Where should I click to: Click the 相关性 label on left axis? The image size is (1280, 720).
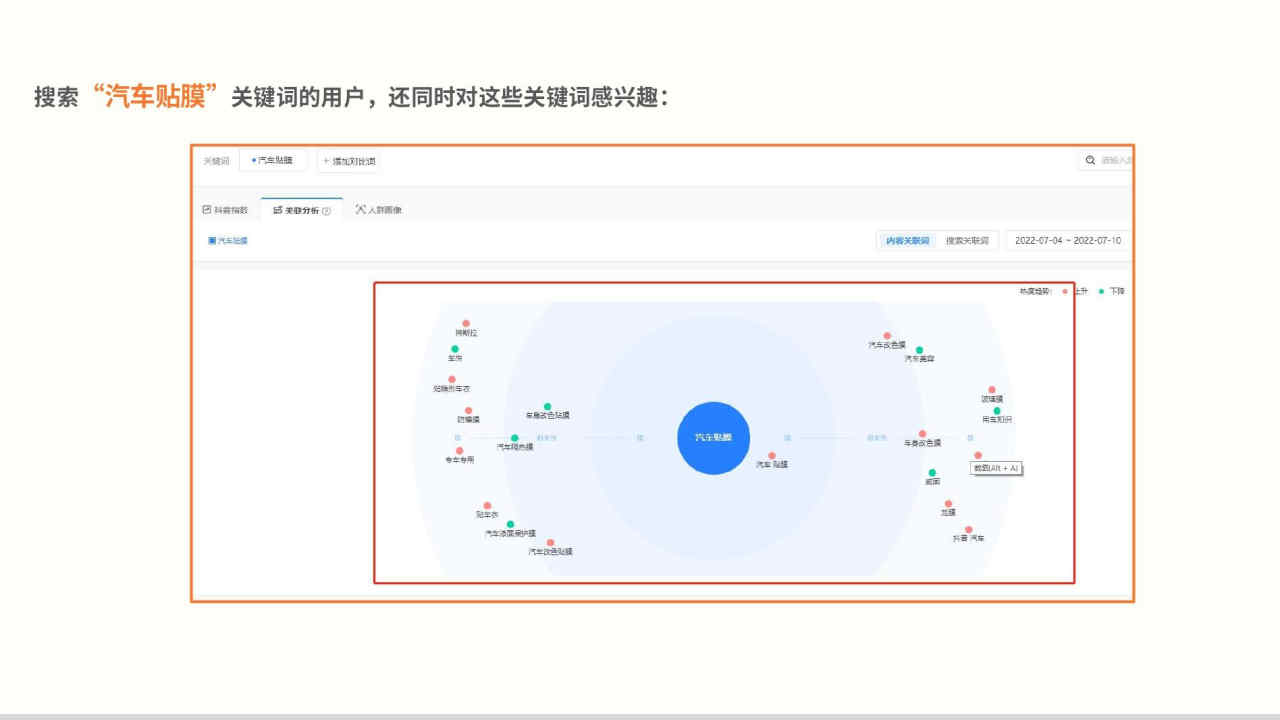tap(546, 438)
